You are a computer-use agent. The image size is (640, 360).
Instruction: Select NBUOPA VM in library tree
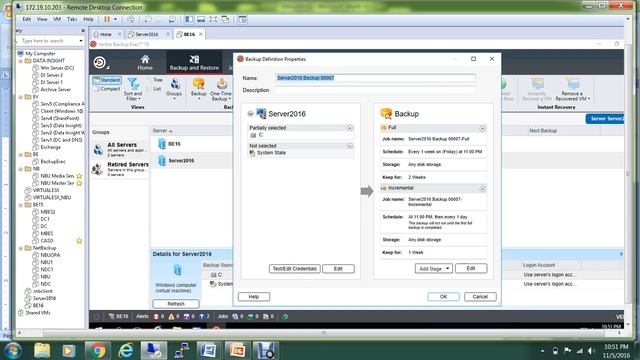(50, 255)
